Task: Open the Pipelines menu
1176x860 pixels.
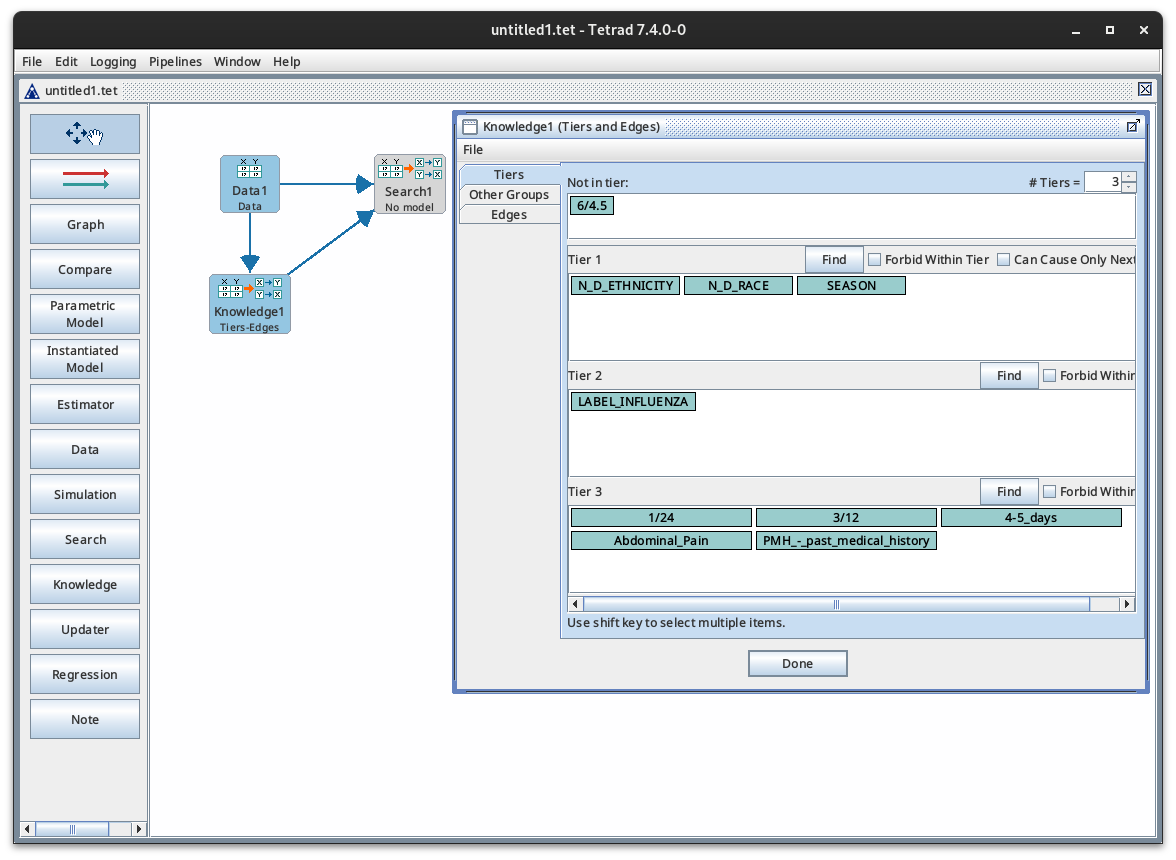Action: (175, 61)
